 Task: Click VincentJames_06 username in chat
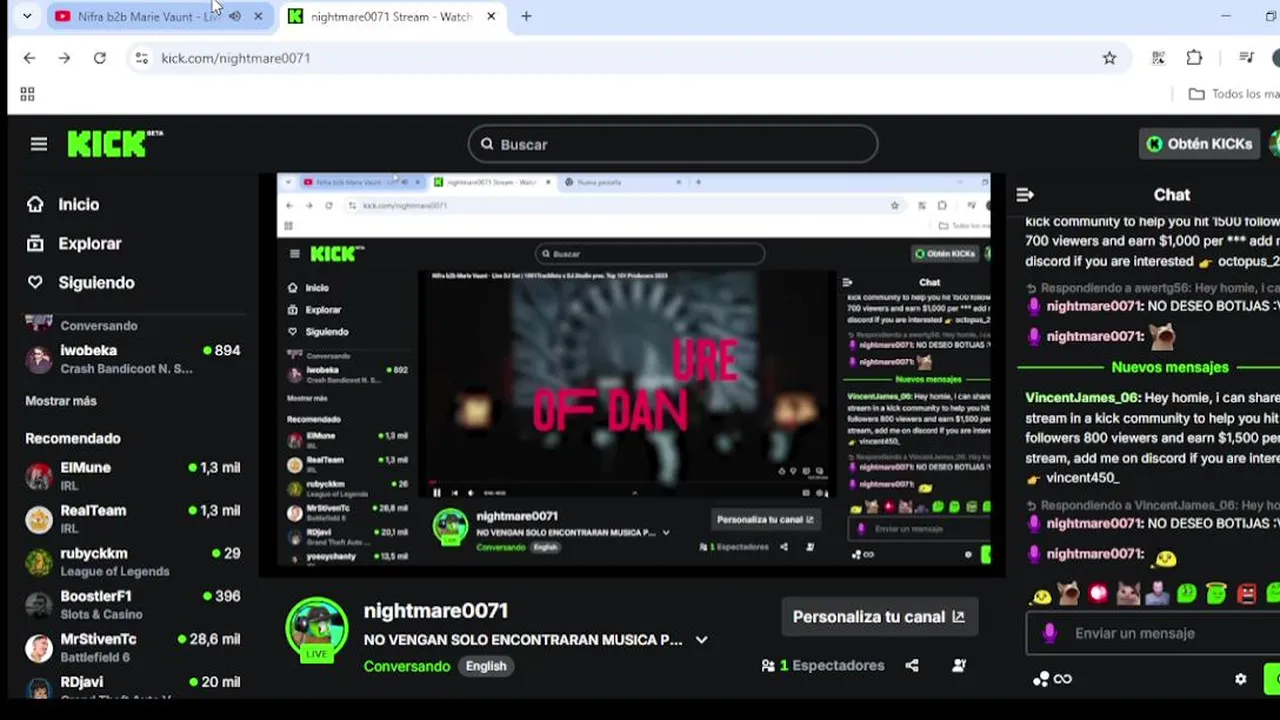tap(1083, 398)
